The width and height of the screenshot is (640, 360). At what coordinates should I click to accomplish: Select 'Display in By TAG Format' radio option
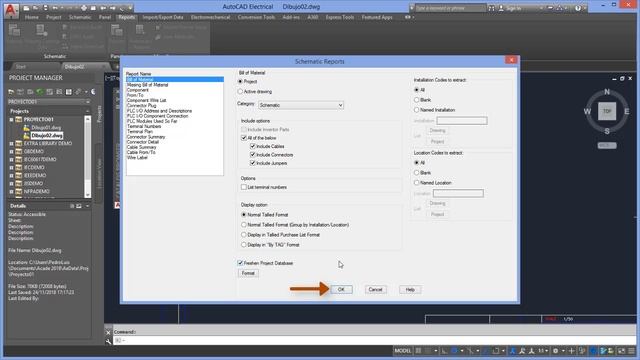[x=244, y=245]
